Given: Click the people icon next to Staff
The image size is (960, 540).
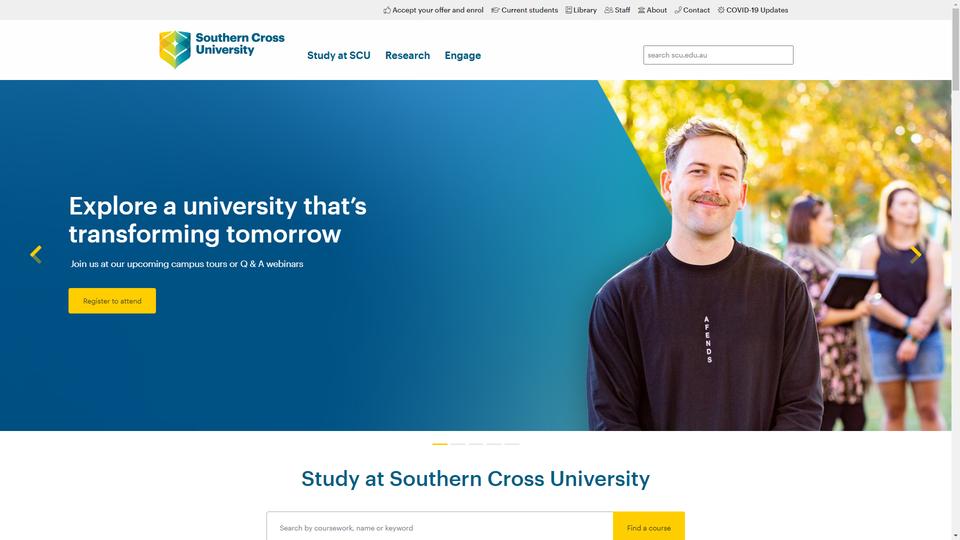Looking at the screenshot, I should pyautogui.click(x=609, y=10).
